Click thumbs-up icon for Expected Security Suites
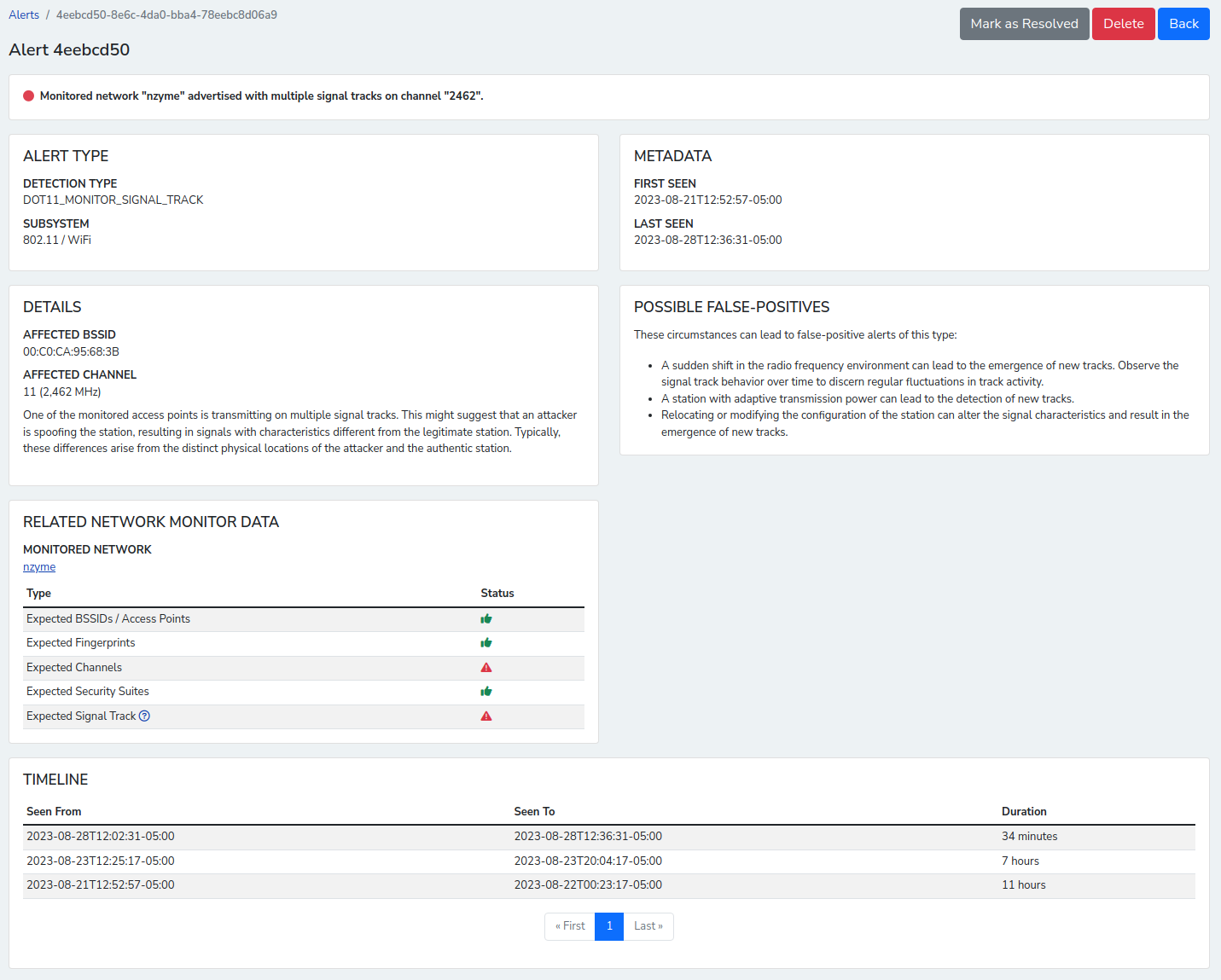The height and width of the screenshot is (980, 1221). [486, 692]
